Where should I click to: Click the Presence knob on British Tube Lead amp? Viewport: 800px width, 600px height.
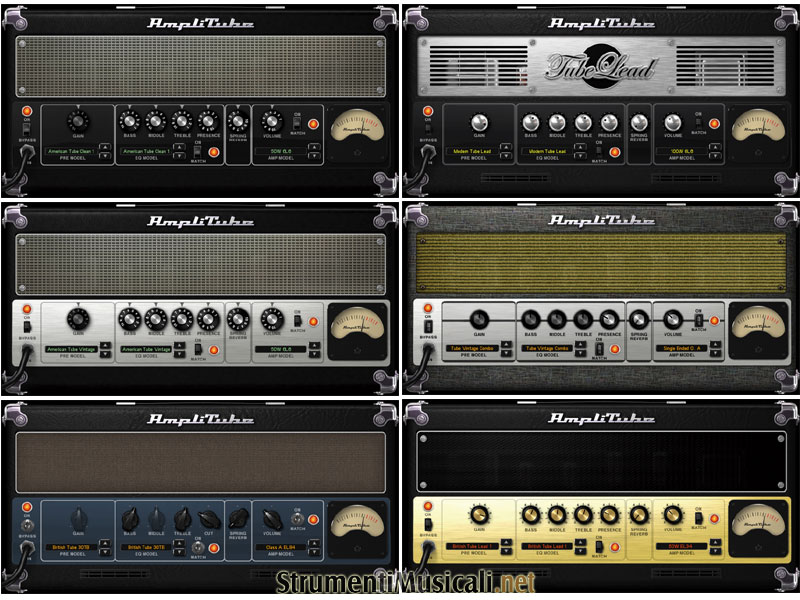point(609,514)
